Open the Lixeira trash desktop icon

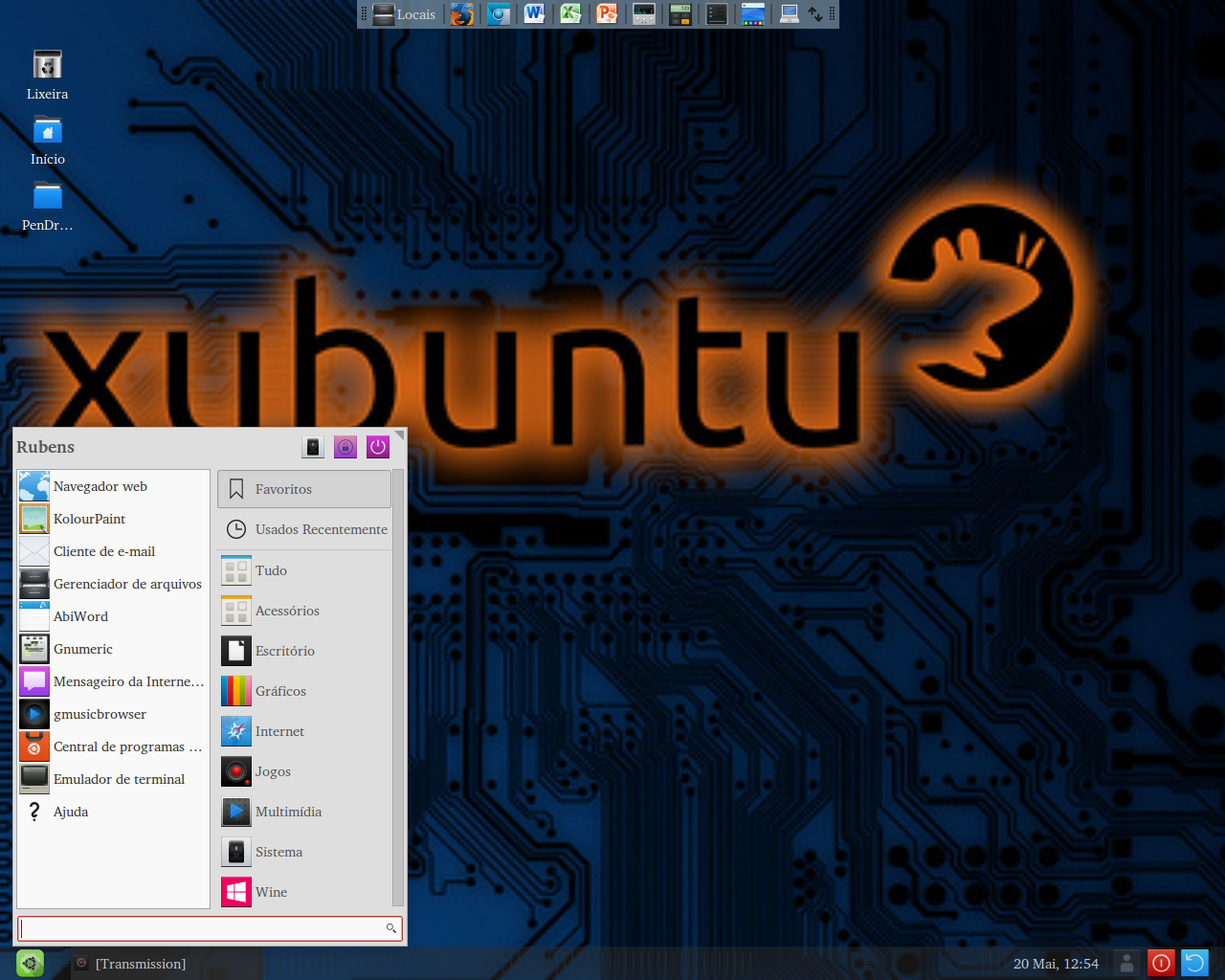[48, 76]
